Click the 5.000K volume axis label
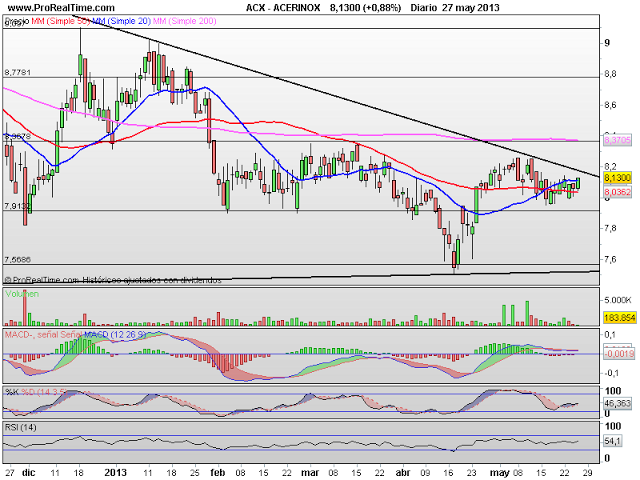Screen dimensions: 640x480 618,300
